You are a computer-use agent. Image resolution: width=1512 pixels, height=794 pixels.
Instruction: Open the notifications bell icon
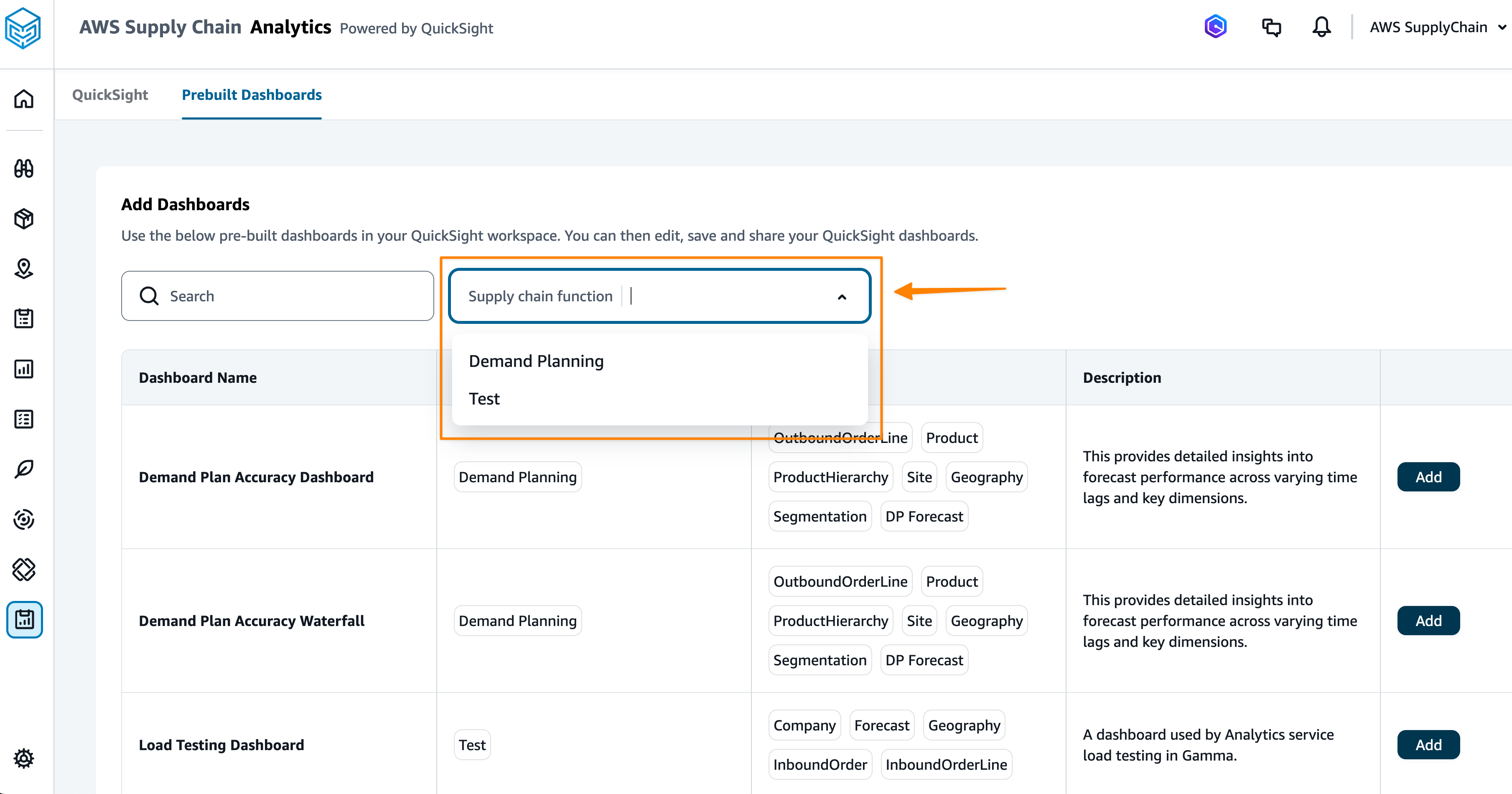pos(1321,27)
